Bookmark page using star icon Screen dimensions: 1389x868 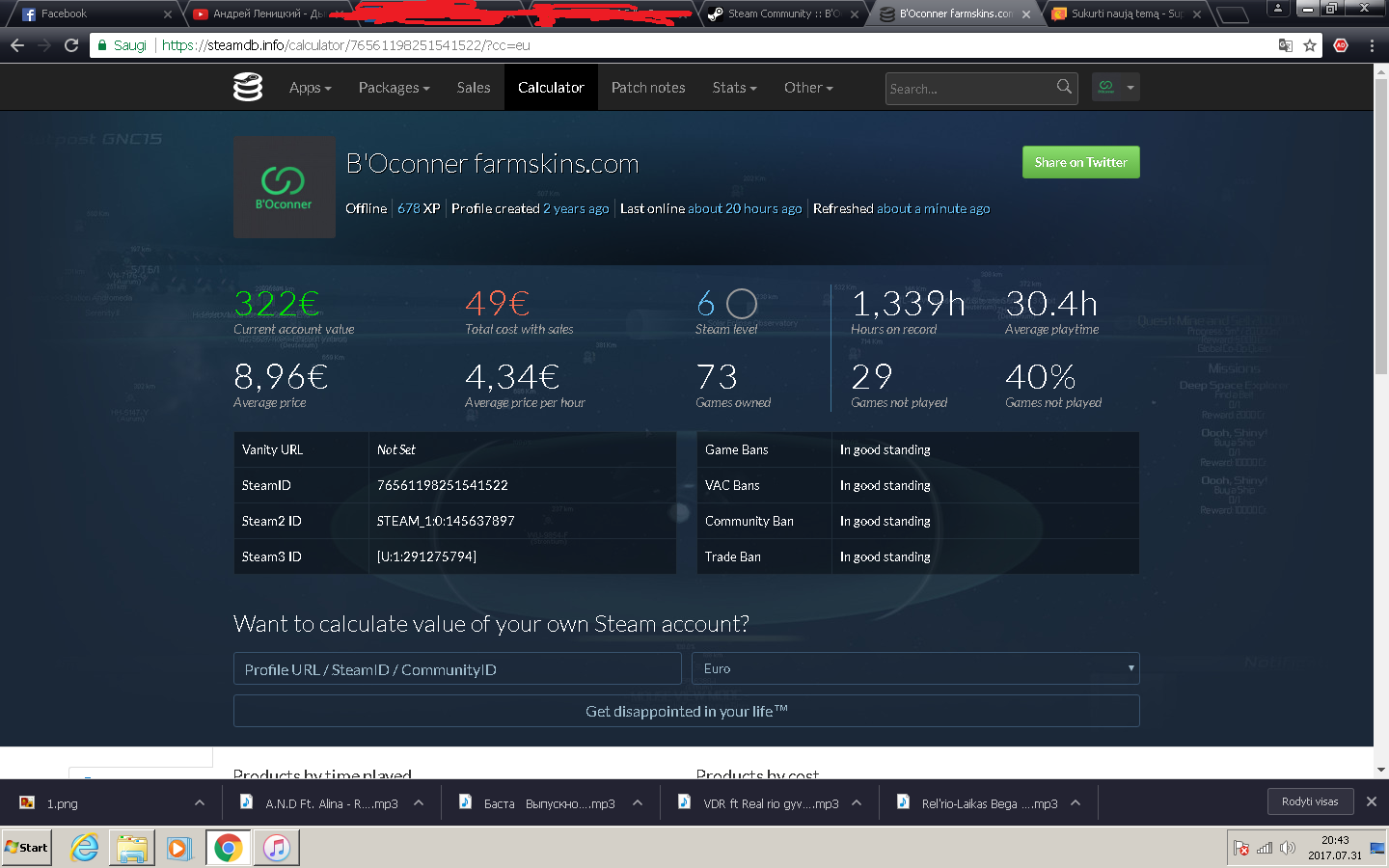1310,45
